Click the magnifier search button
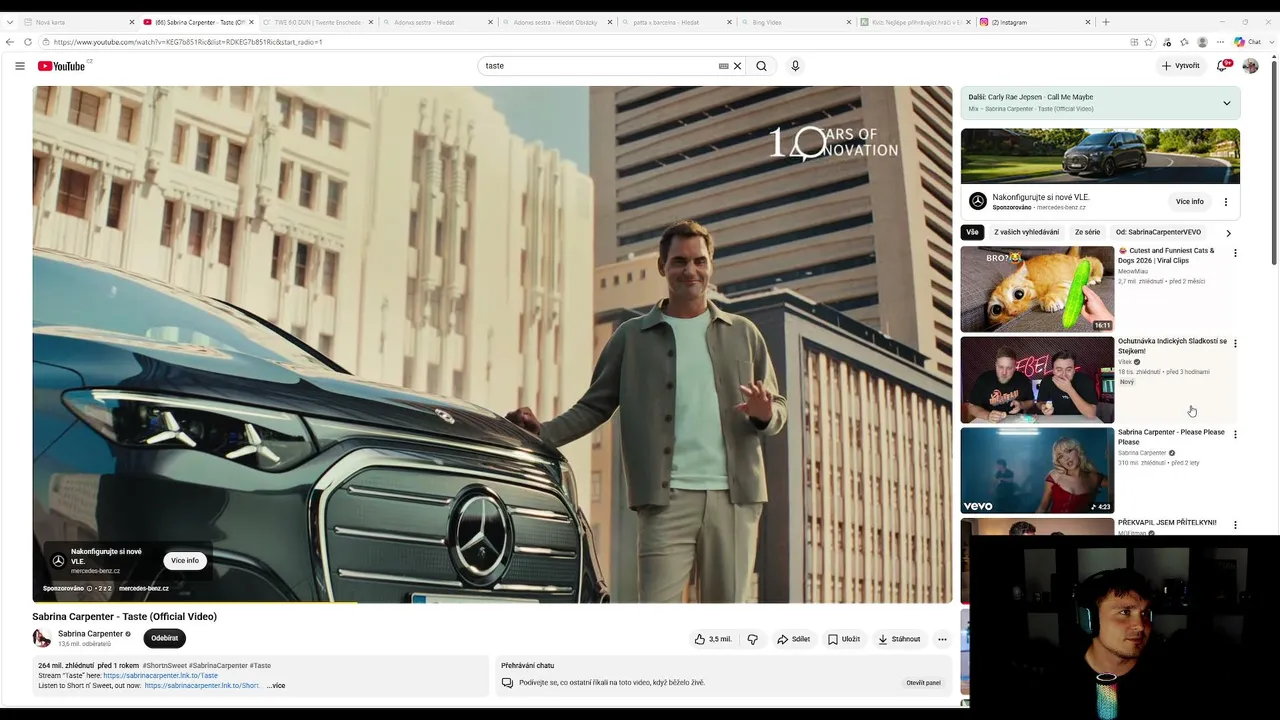Image resolution: width=1280 pixels, height=720 pixels. (761, 66)
